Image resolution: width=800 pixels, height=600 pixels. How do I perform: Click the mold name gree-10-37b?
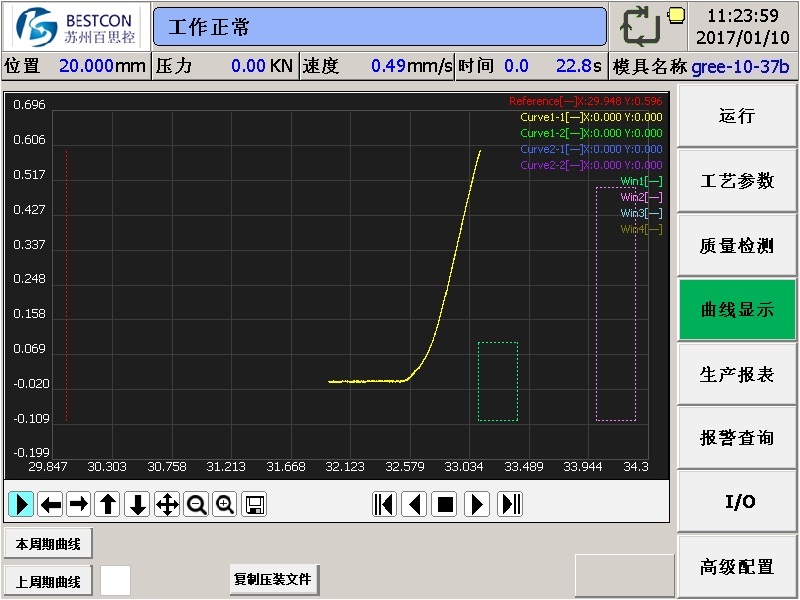click(740, 66)
